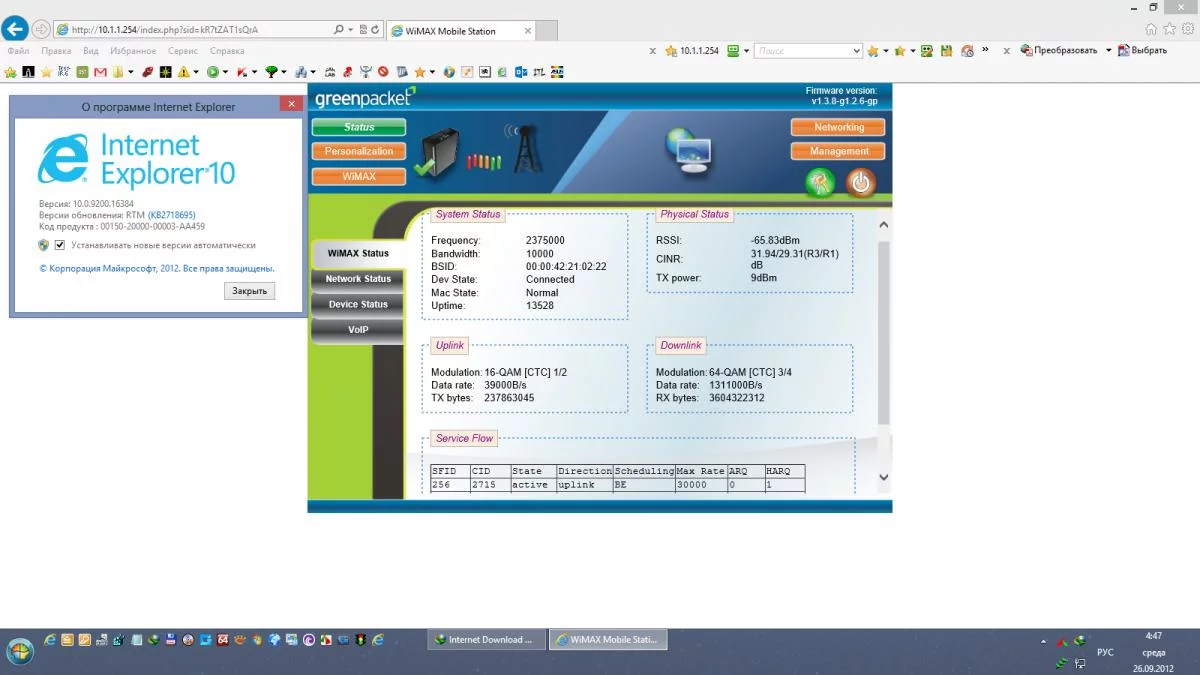Click the orange power icon on router page
This screenshot has height=675, width=1200.
[x=861, y=182]
